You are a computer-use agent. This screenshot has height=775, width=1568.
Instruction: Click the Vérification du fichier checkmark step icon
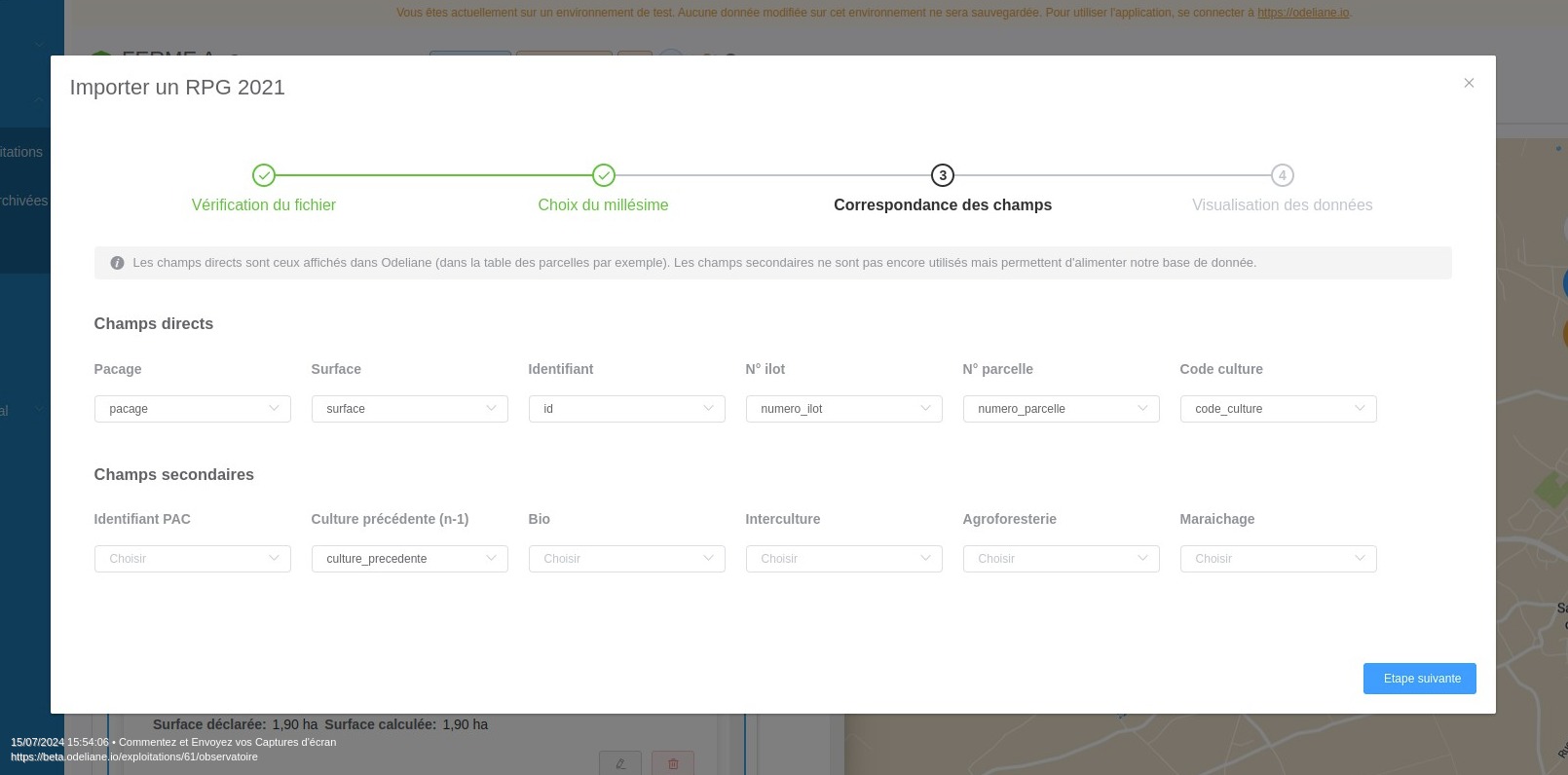264,175
